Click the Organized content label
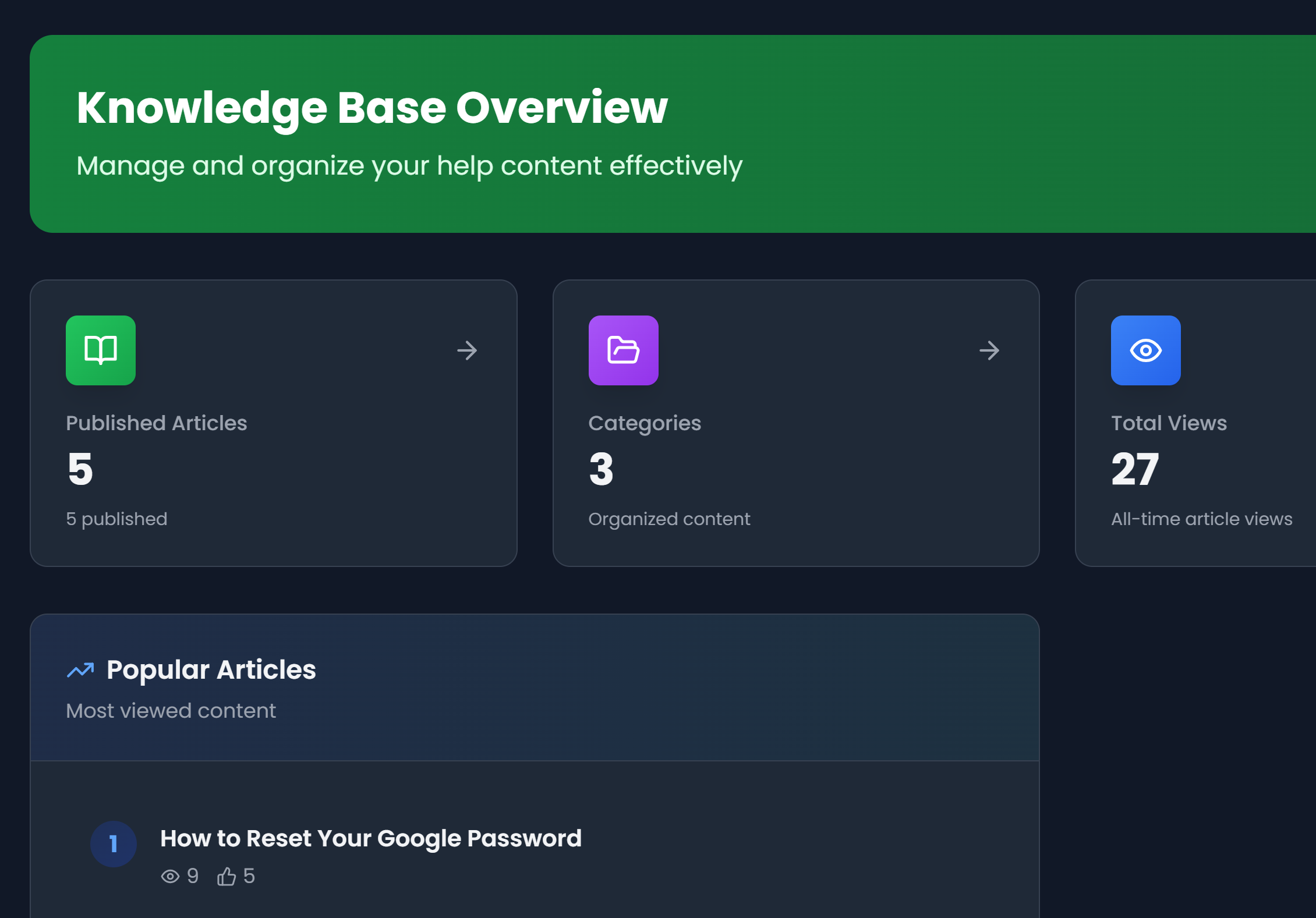The width and height of the screenshot is (1316, 918). pos(670,519)
